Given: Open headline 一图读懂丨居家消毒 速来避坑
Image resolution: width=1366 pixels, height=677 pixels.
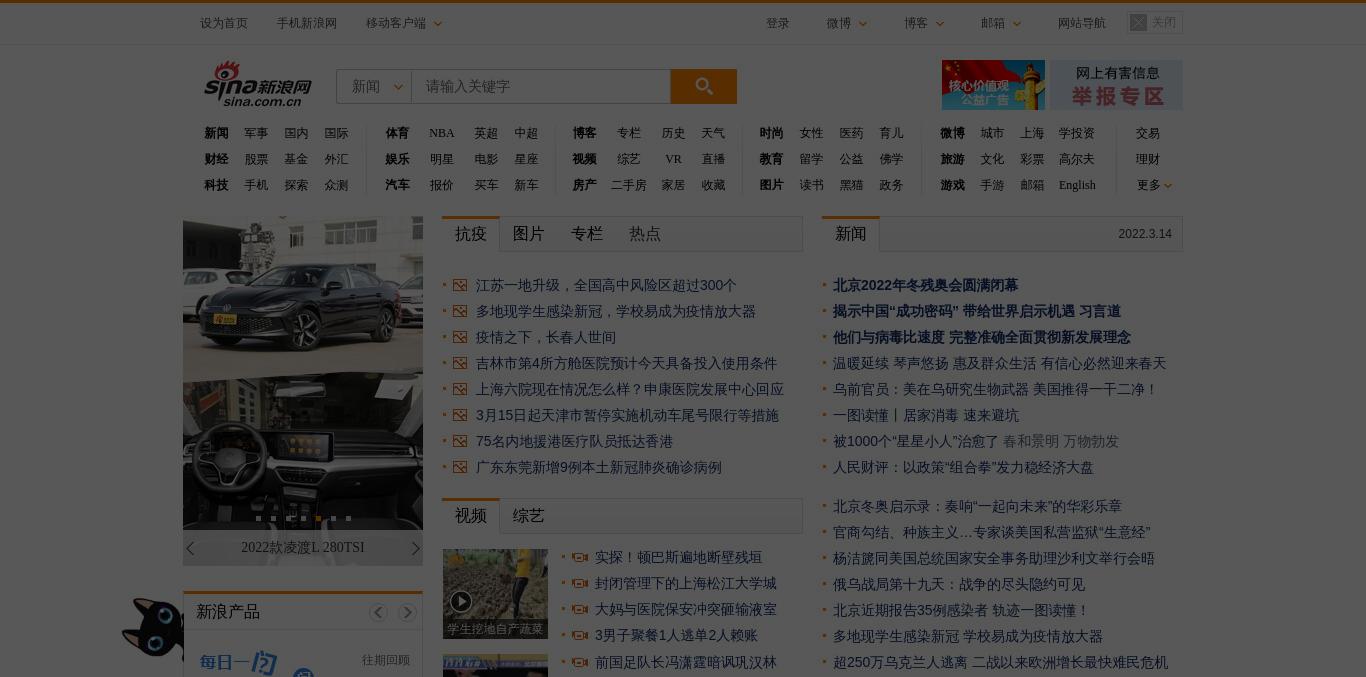Looking at the screenshot, I should pos(926,415).
